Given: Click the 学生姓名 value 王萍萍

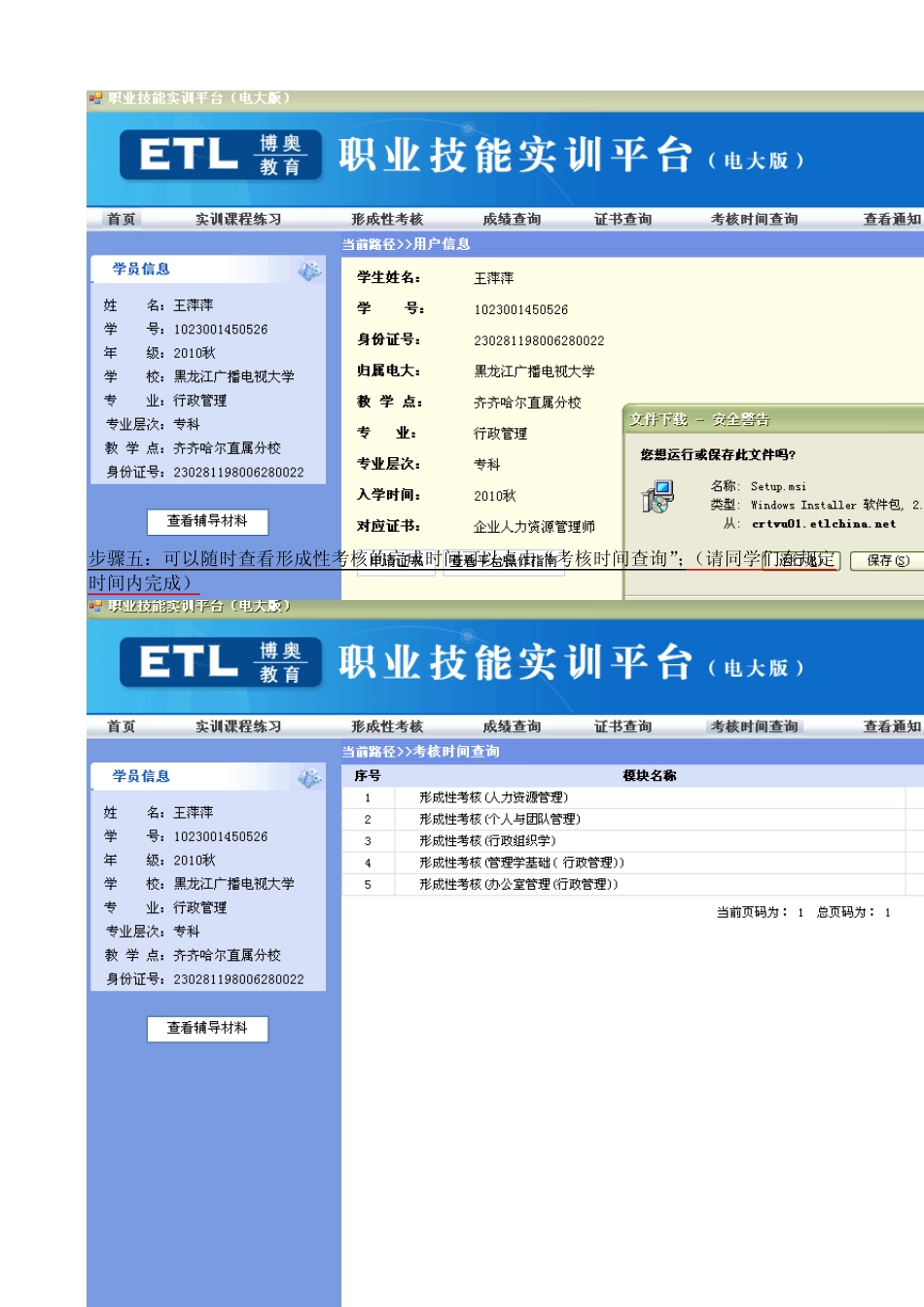Looking at the screenshot, I should [493, 278].
